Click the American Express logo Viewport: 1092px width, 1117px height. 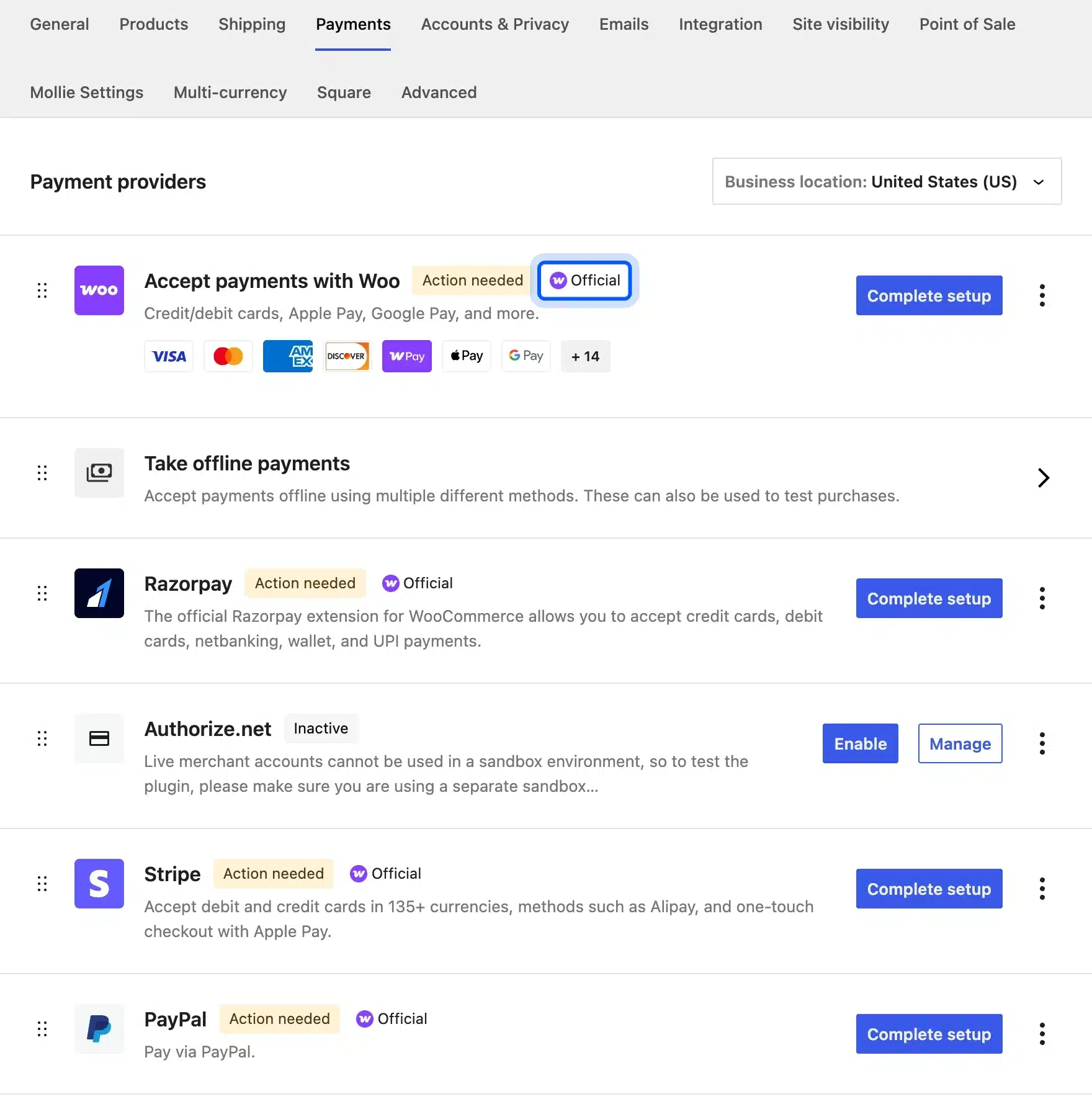pos(288,356)
